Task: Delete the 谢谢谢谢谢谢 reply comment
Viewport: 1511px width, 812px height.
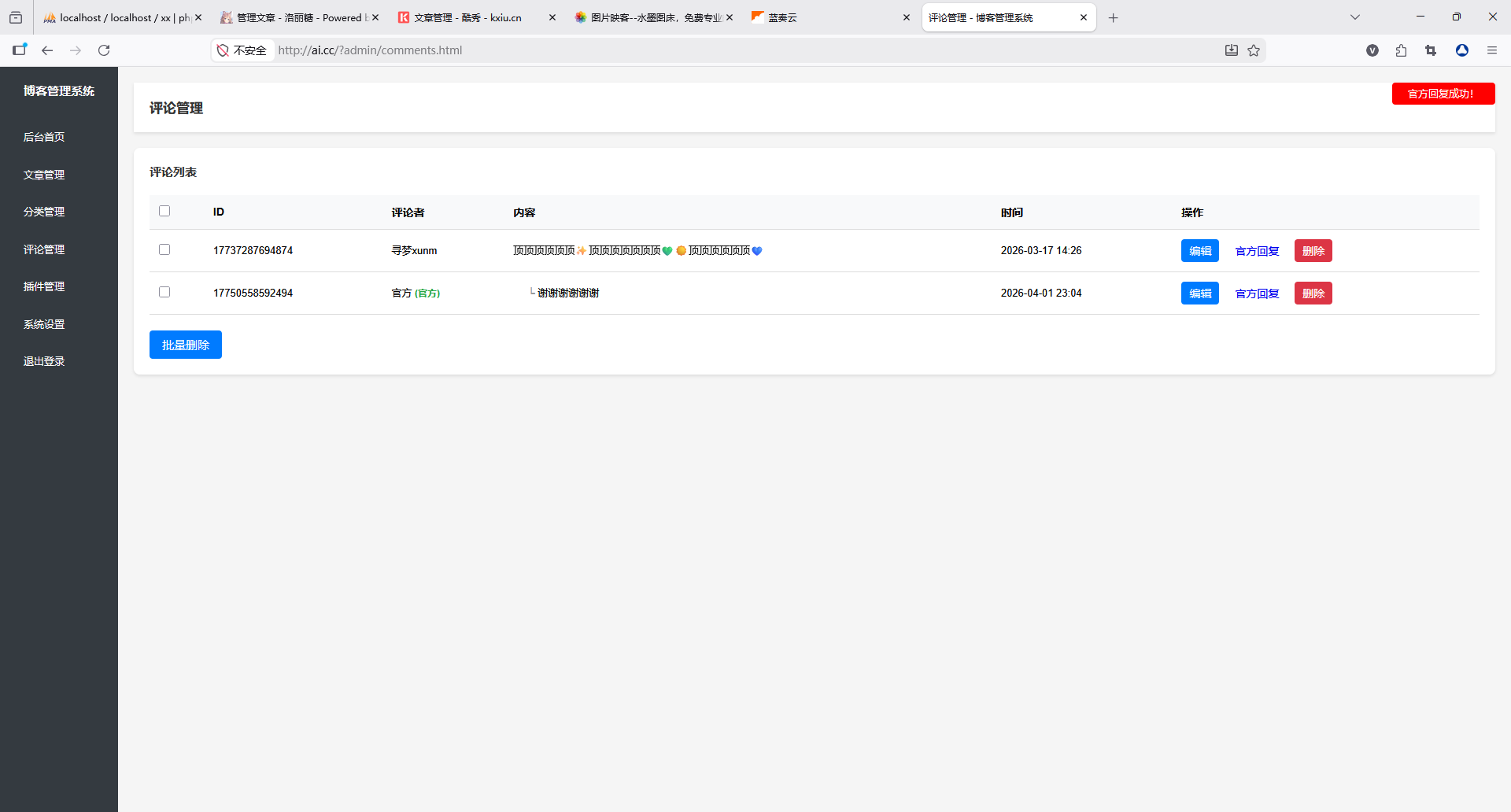Action: [x=1313, y=293]
